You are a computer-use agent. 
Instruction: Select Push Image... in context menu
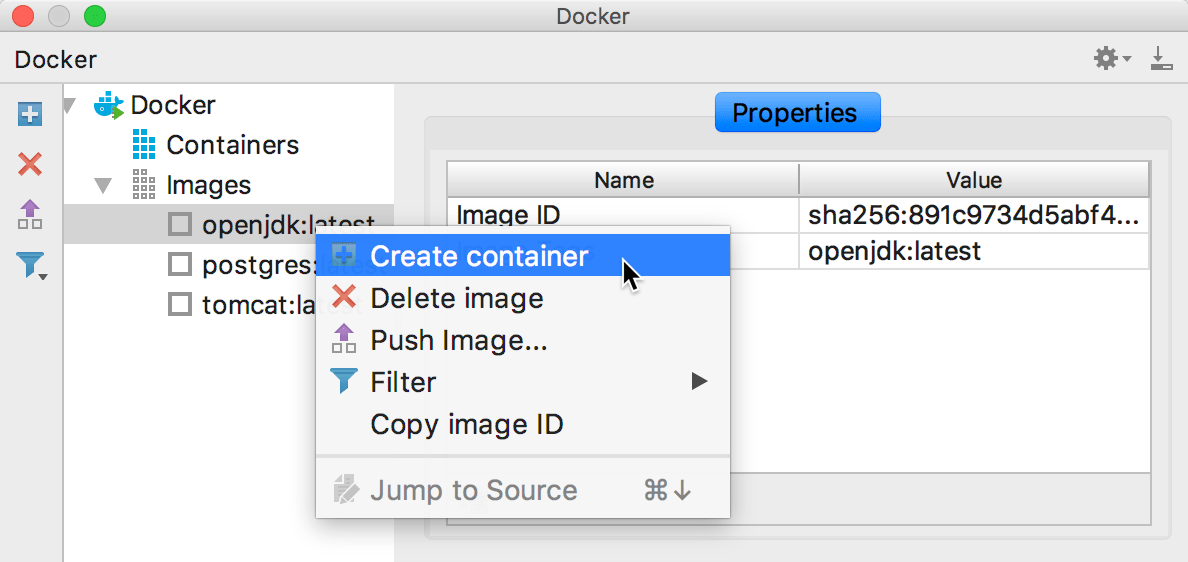click(459, 340)
